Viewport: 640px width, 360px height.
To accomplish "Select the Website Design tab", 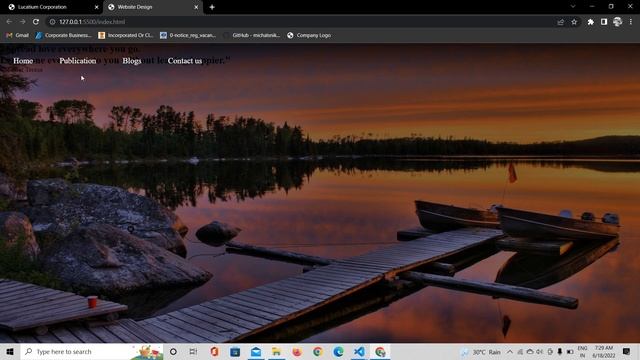I will (152, 7).
